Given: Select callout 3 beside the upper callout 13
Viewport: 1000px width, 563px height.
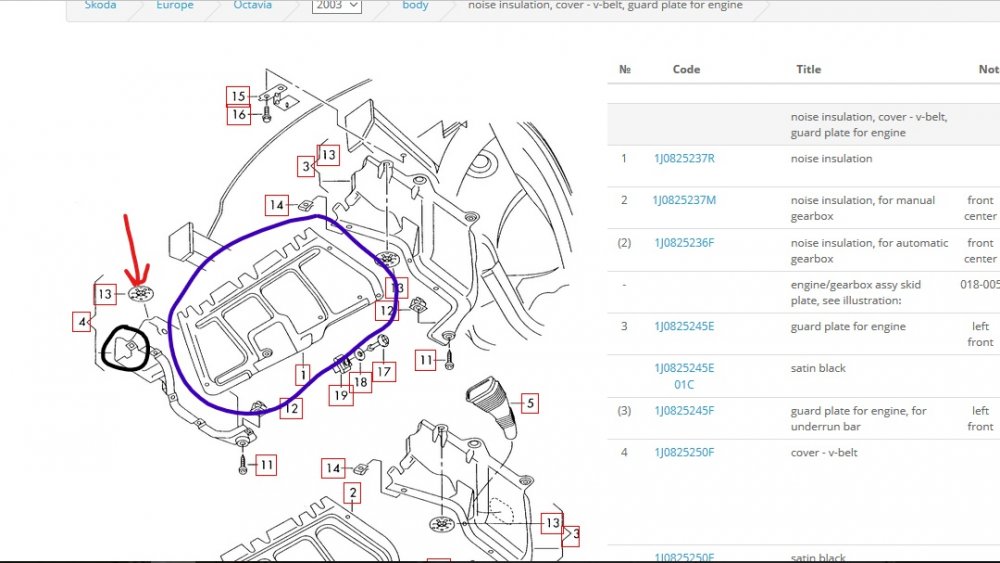Looking at the screenshot, I should pyautogui.click(x=306, y=166).
